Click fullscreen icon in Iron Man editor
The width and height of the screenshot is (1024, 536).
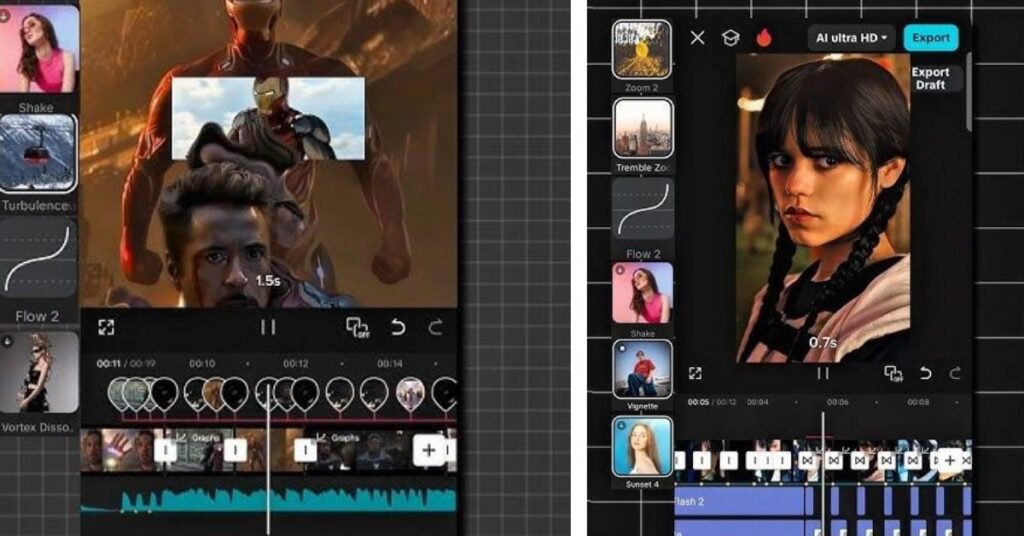pos(106,327)
